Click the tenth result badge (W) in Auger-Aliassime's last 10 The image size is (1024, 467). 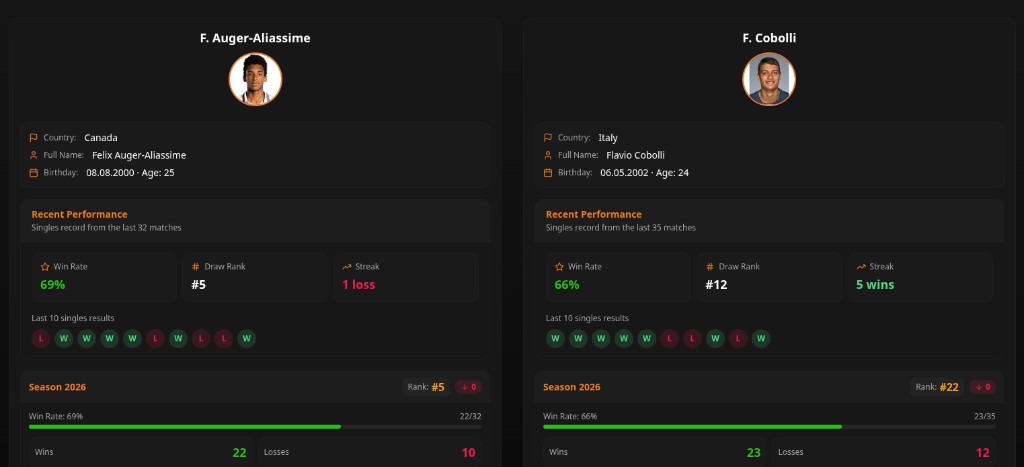click(246, 338)
